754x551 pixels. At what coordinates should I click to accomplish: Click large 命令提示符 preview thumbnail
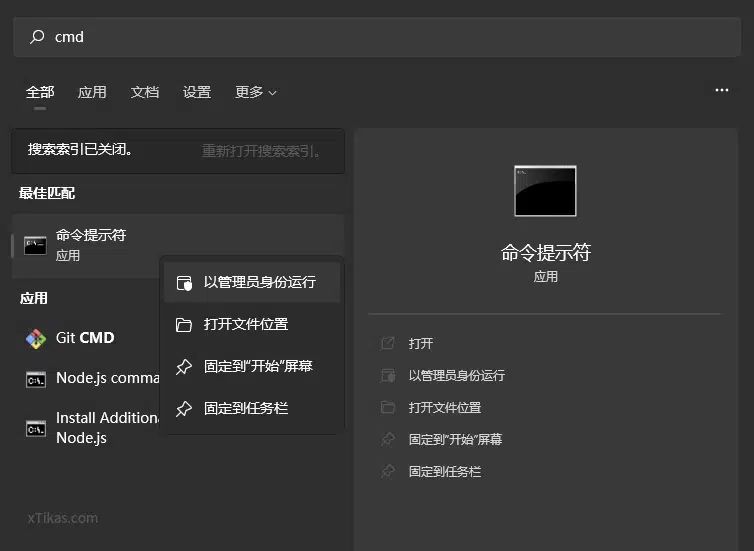pos(545,191)
